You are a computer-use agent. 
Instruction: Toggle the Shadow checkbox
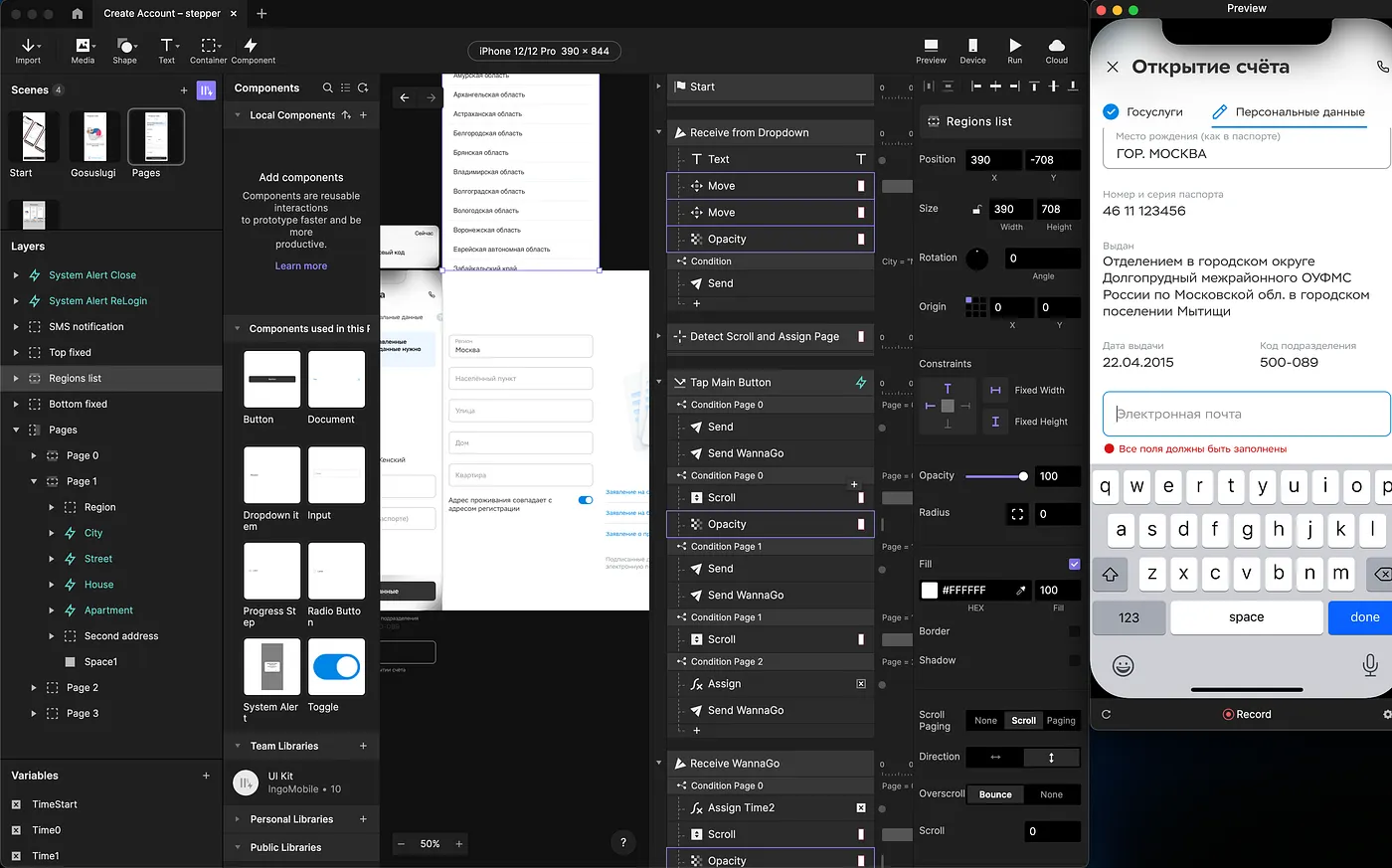[x=1074, y=660]
